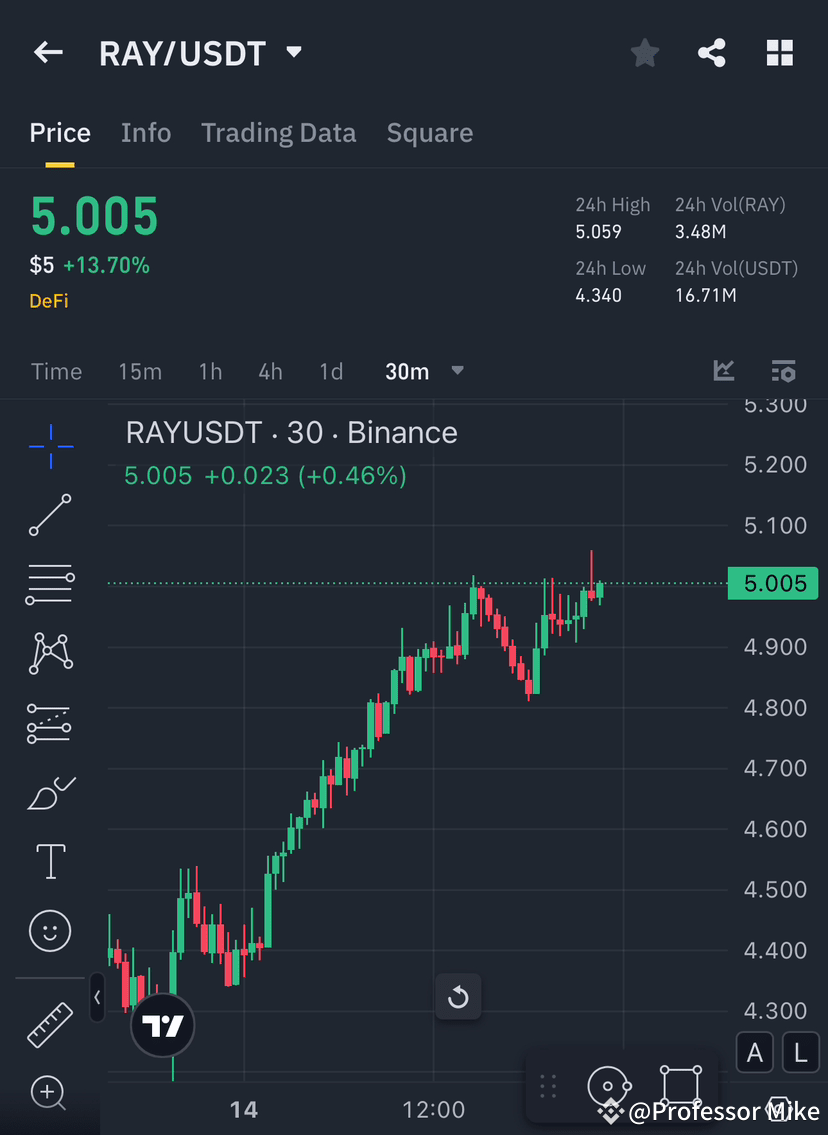Collapse the drawing toolbar with the chevron

tap(96, 997)
